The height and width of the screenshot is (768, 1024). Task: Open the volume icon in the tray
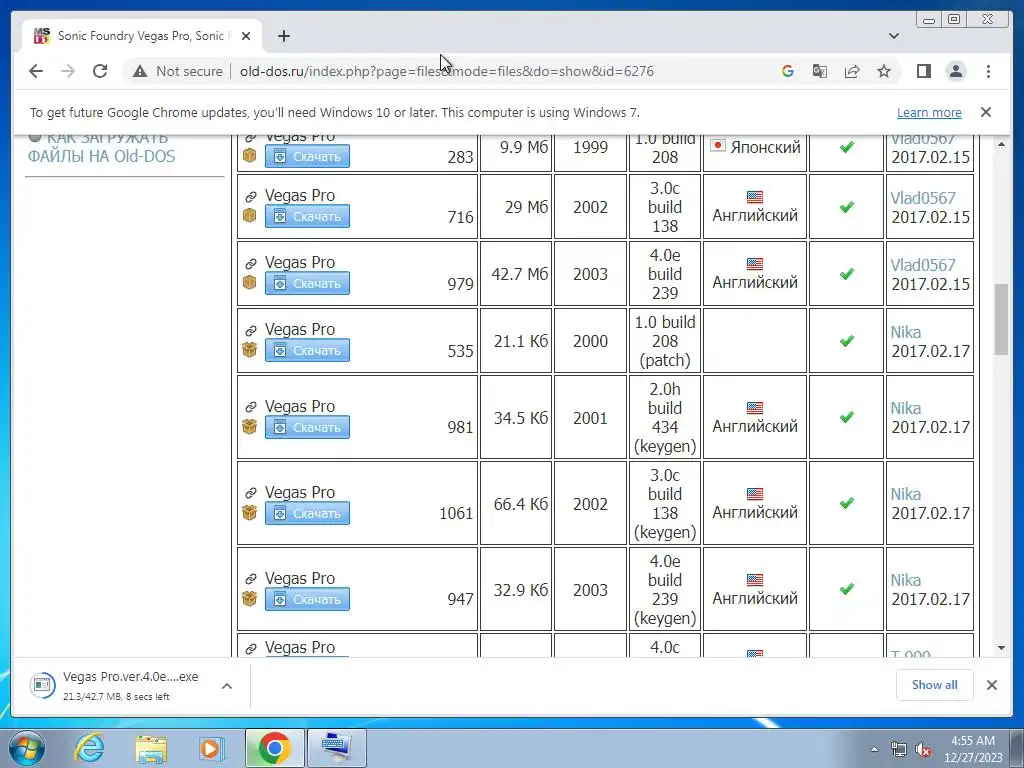923,749
